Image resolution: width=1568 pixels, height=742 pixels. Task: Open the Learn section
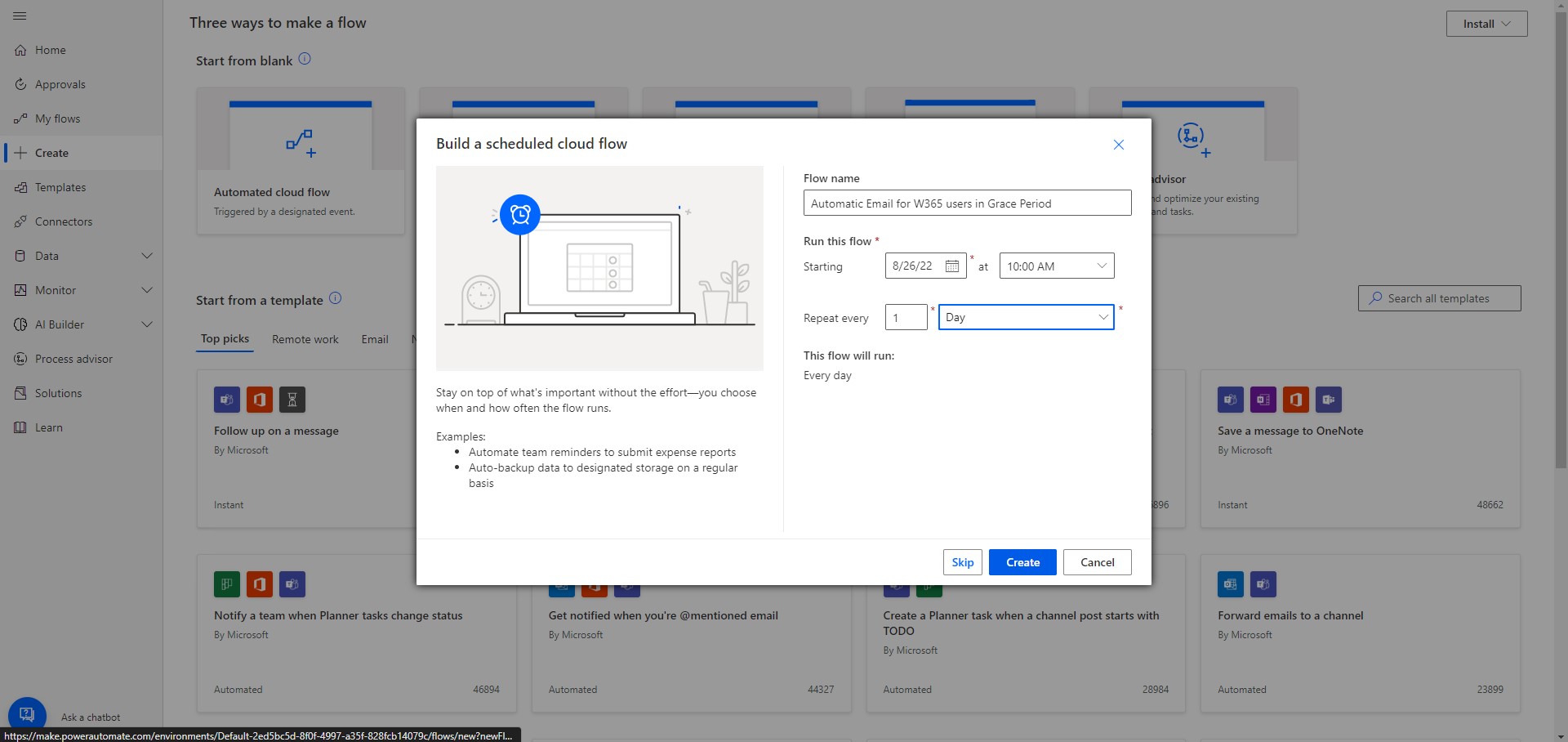click(49, 427)
